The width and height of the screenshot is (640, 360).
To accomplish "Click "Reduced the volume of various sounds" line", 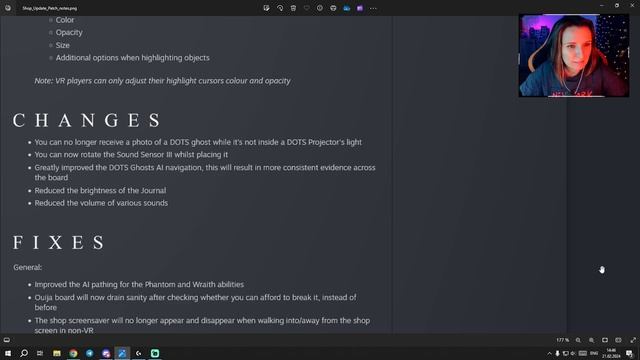I will (x=101, y=203).
